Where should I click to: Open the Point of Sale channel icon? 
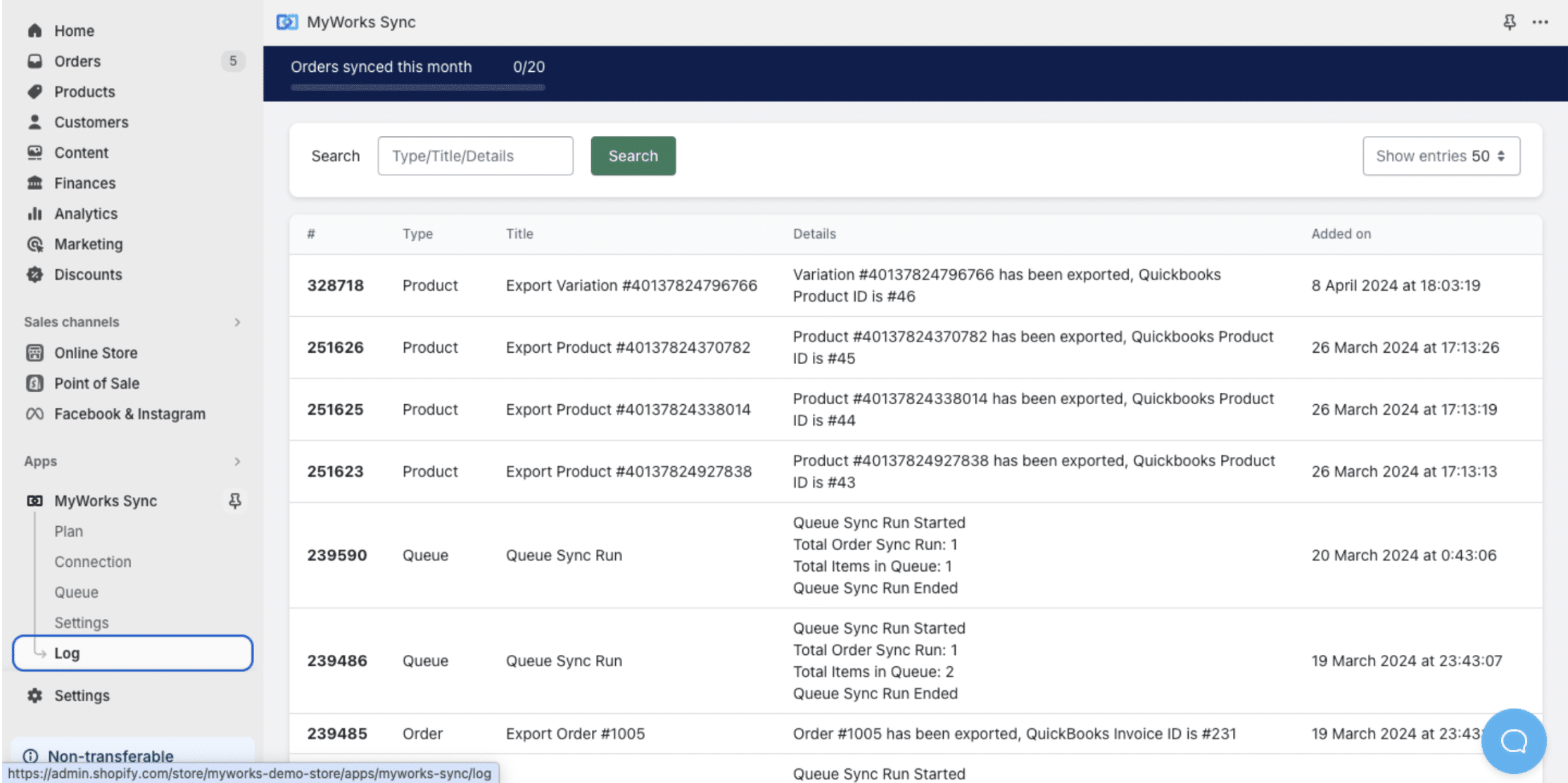34,383
